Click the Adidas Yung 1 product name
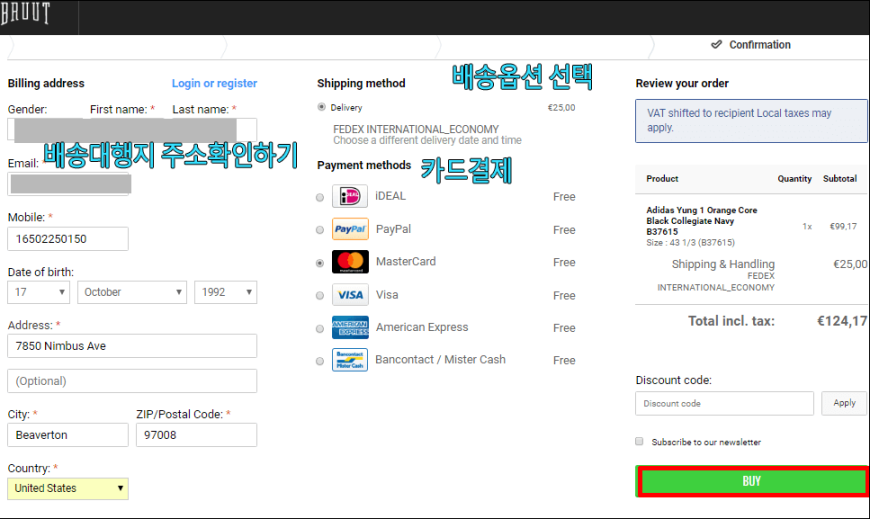This screenshot has height=519, width=870. 701,221
